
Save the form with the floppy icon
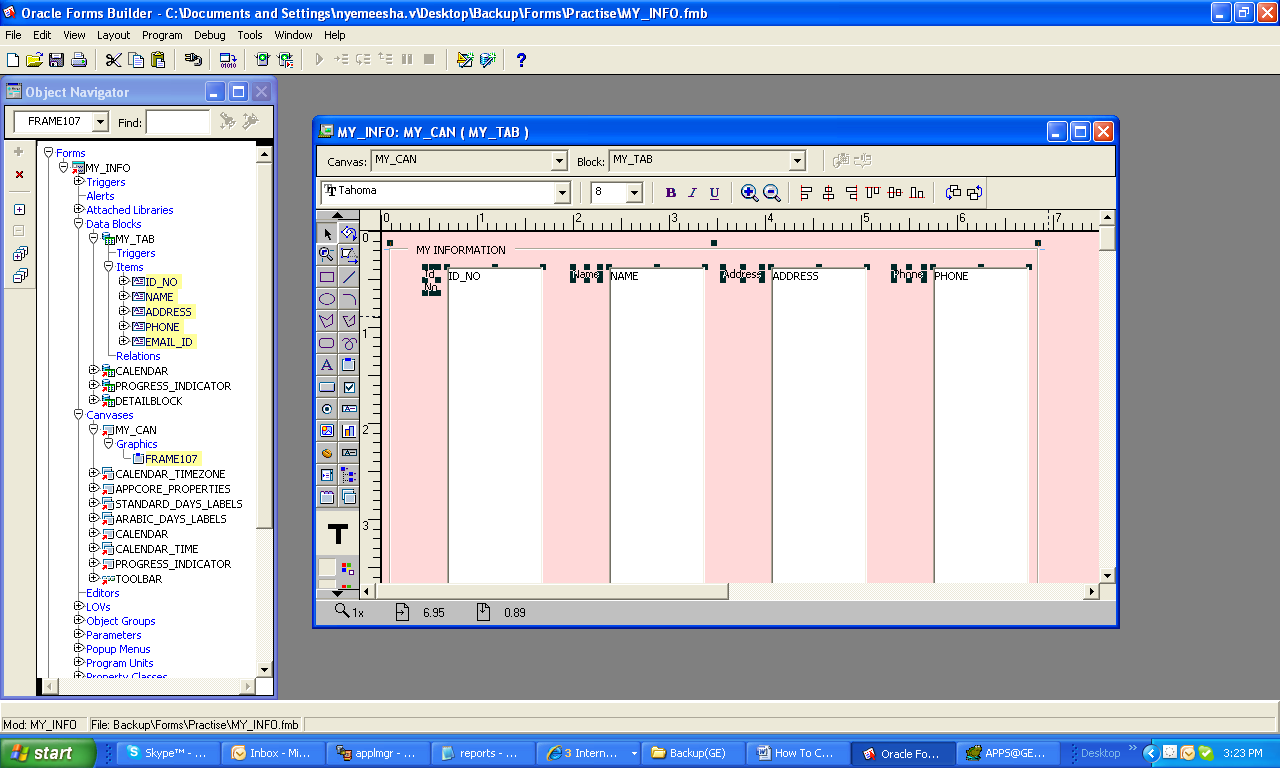(x=56, y=60)
